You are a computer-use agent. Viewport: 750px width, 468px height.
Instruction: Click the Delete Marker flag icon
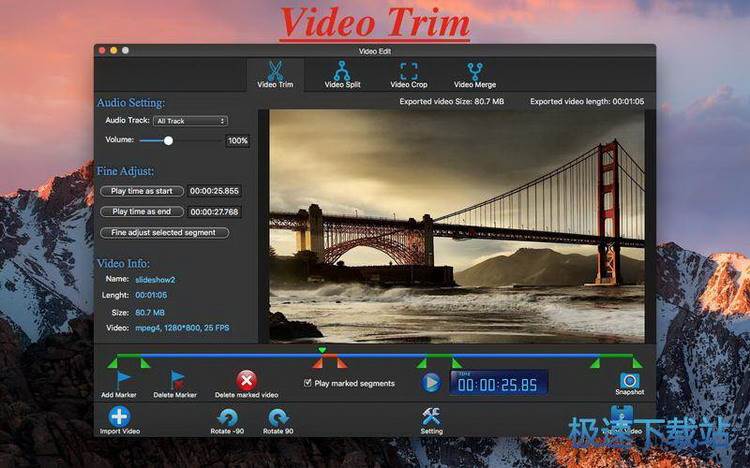click(177, 380)
